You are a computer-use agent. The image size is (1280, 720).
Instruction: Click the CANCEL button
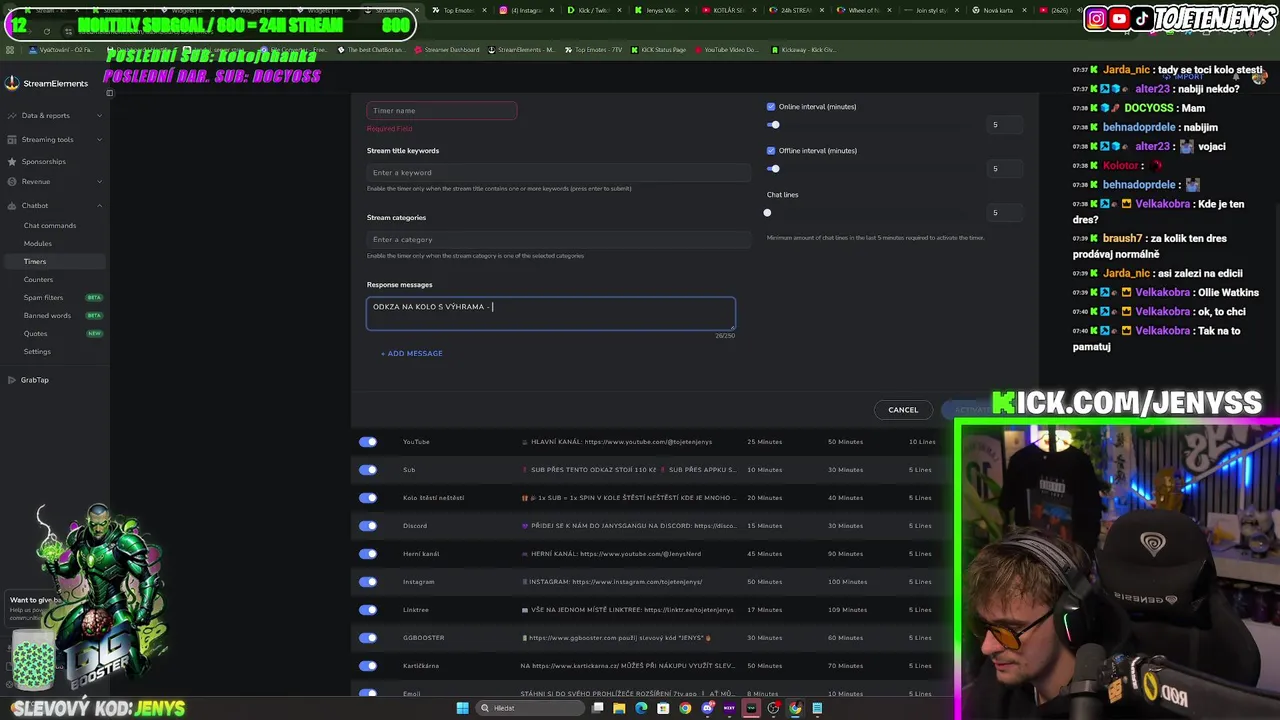(x=903, y=409)
